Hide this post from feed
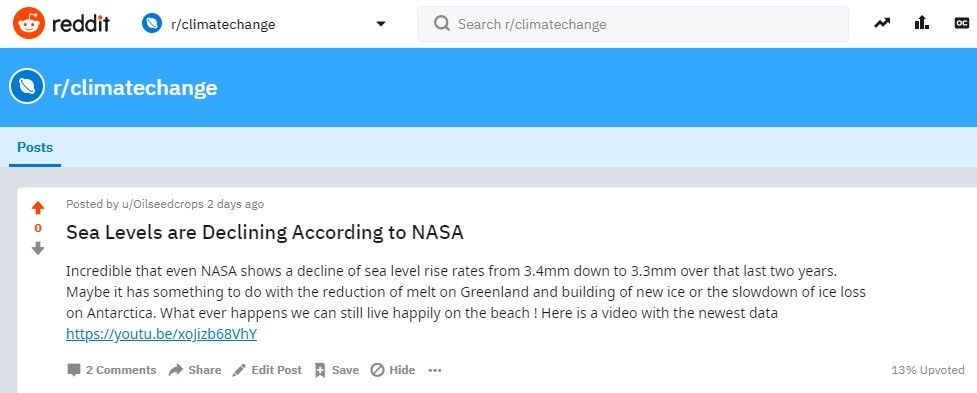The width and height of the screenshot is (977, 393). point(393,370)
